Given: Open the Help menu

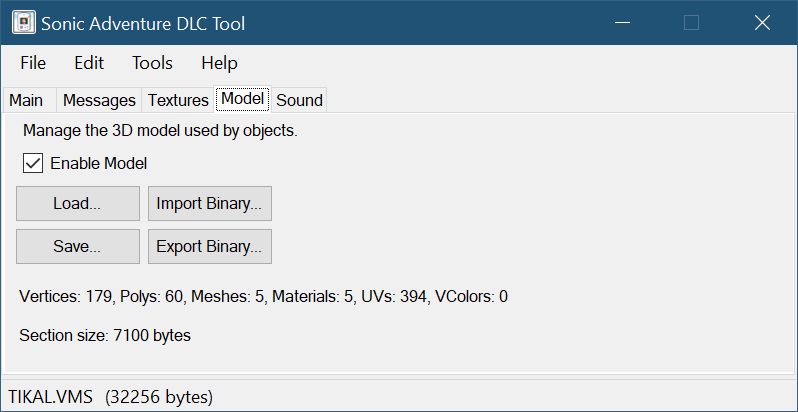Looking at the screenshot, I should coord(219,63).
